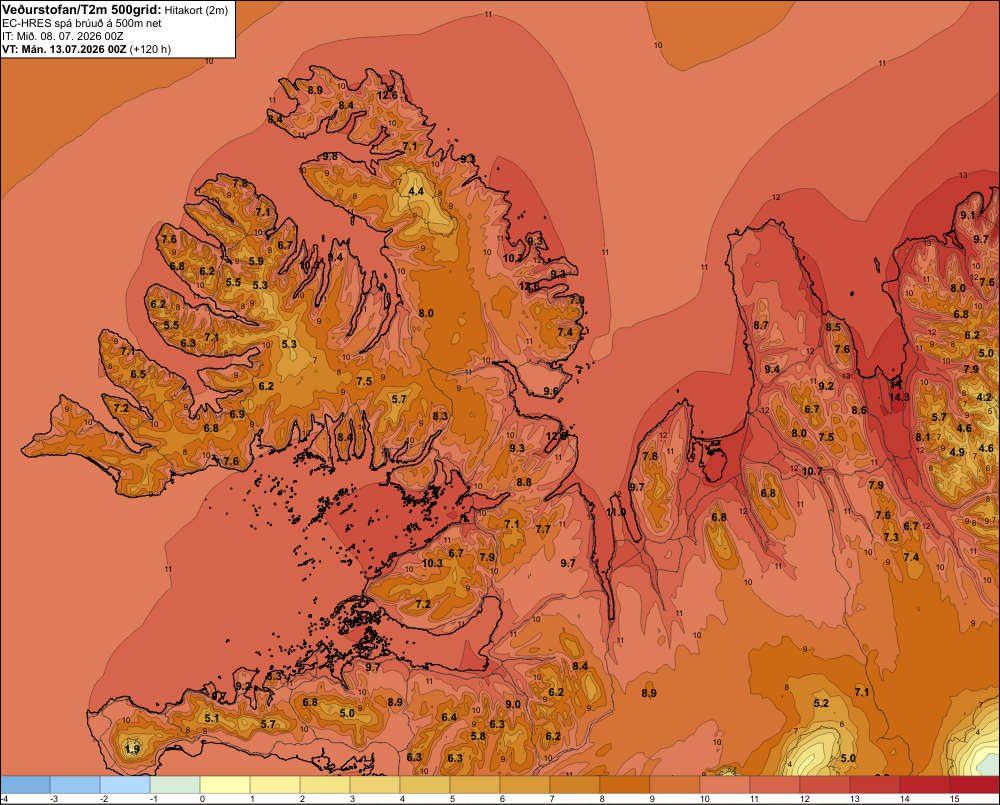Image resolution: width=1000 pixels, height=805 pixels.
Task: Click the "(+120 h)" forecast offset text
Action: pos(150,49)
